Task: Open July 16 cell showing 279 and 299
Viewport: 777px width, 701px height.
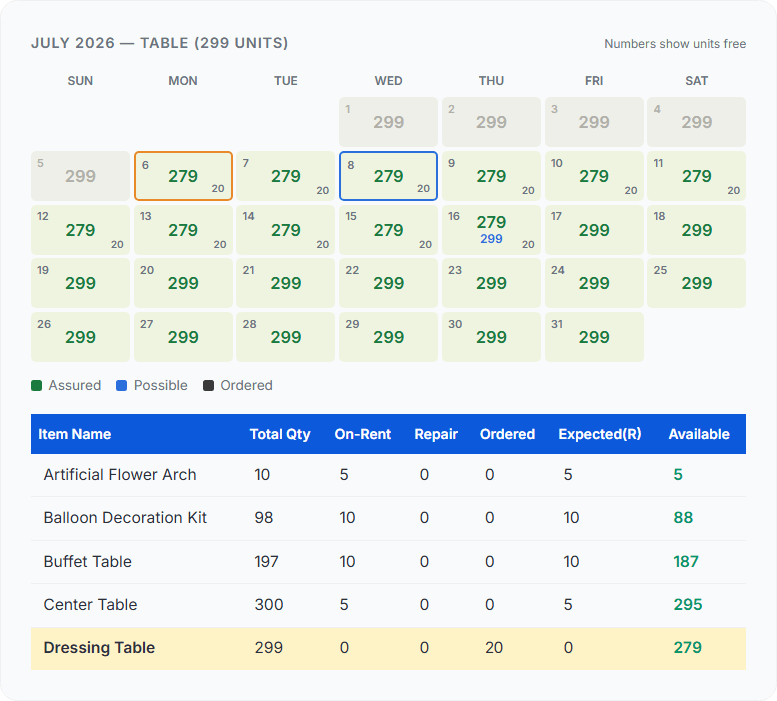Action: (x=491, y=230)
